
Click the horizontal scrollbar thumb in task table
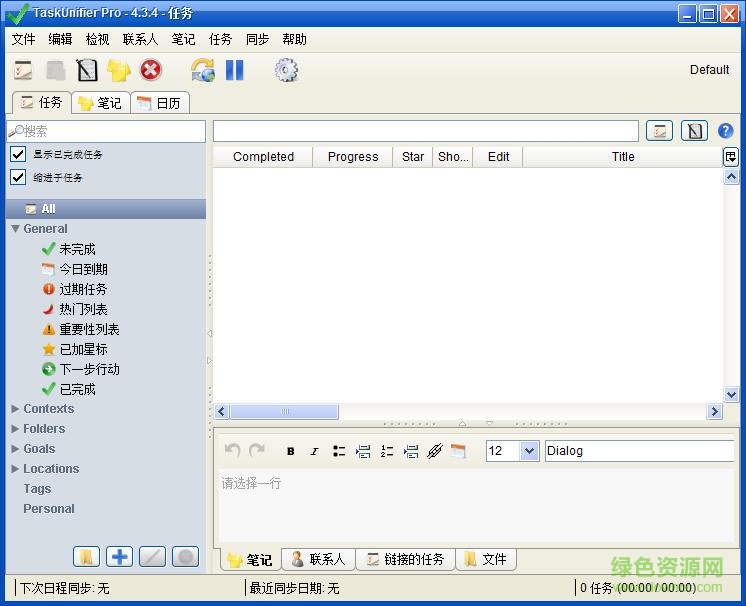(284, 412)
